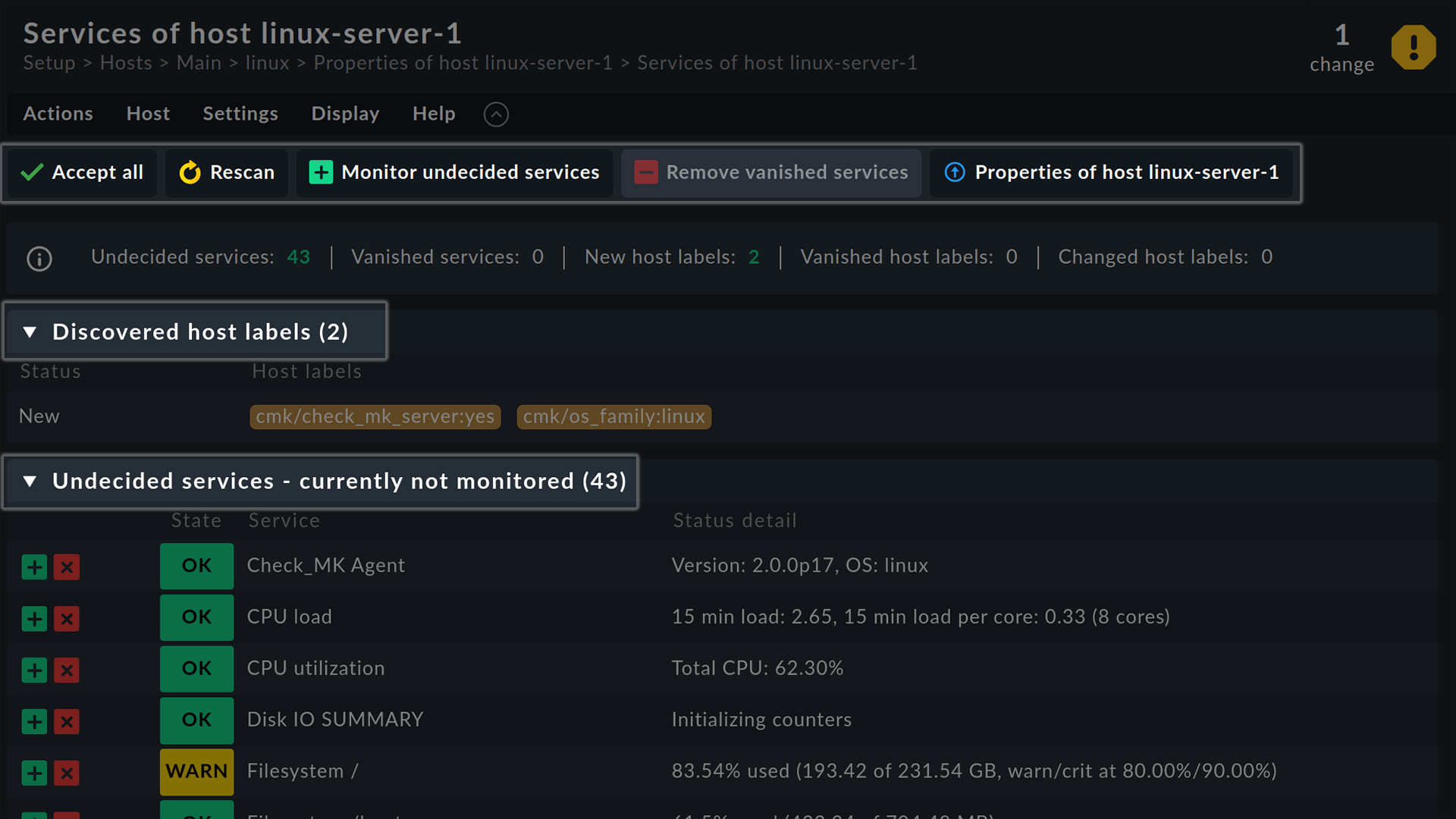Add Check_MK Agent service with plus icon
Viewport: 1456px width, 819px height.
coord(34,566)
